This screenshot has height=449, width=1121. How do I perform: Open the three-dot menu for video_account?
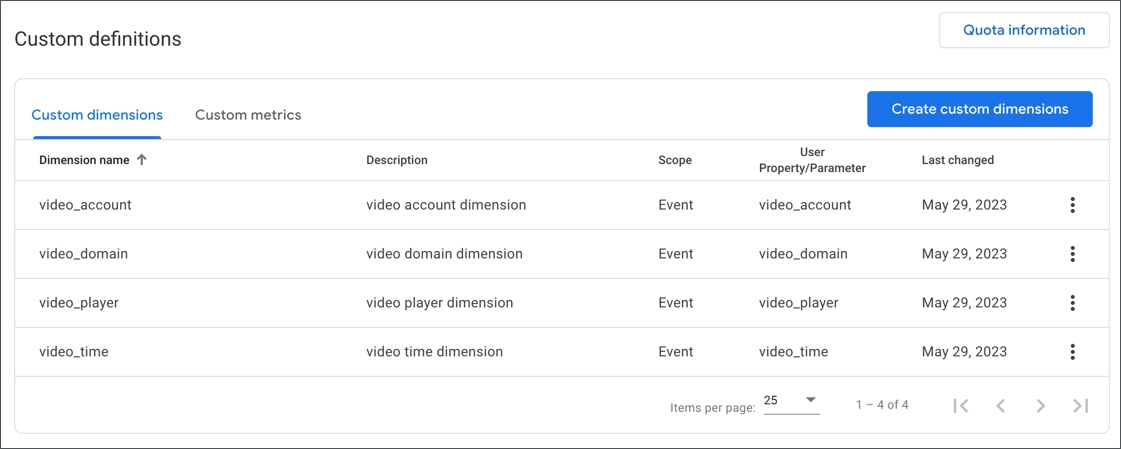pyautogui.click(x=1072, y=205)
